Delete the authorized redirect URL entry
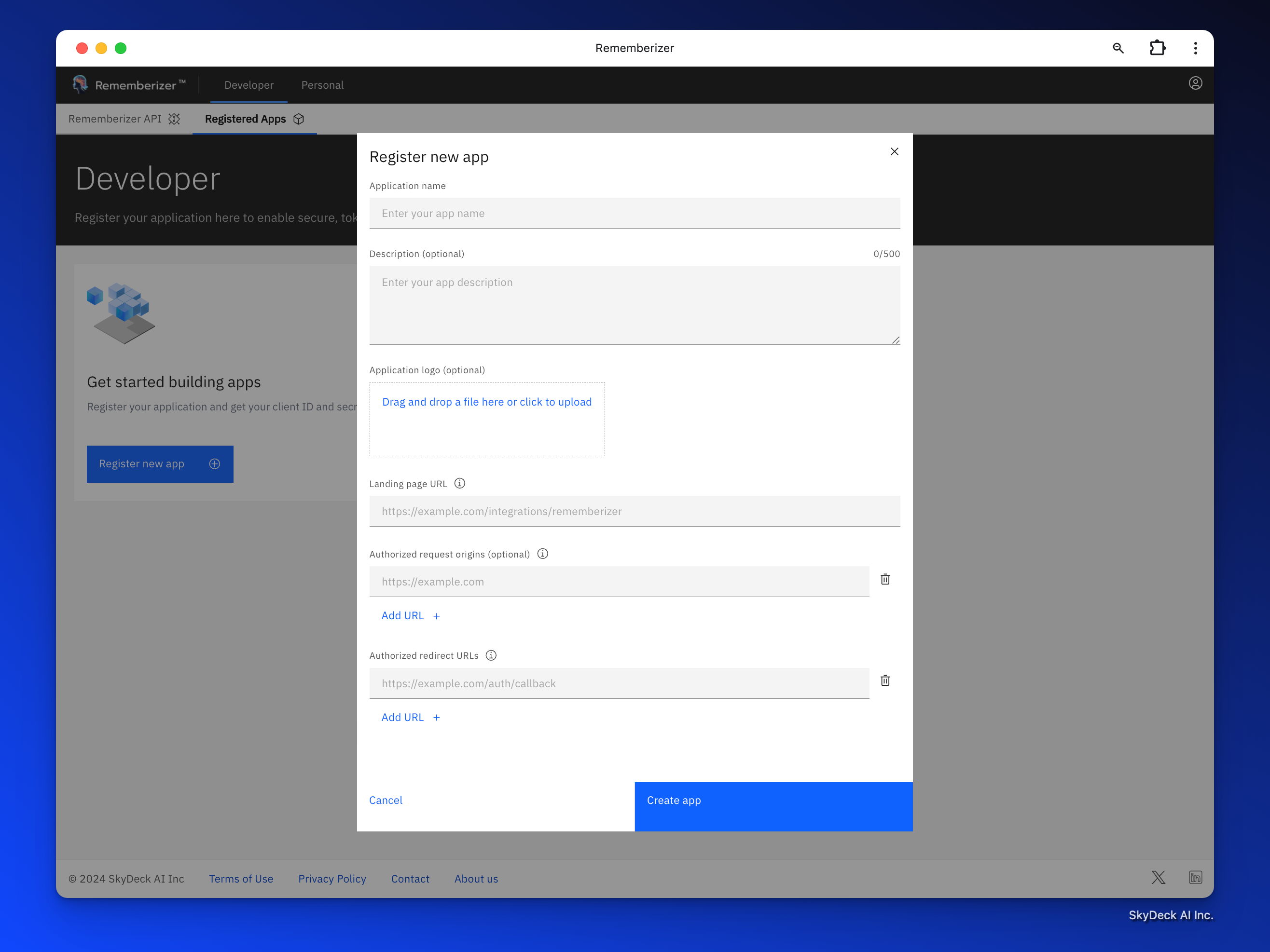Screen dimensions: 1270x952 [885, 681]
